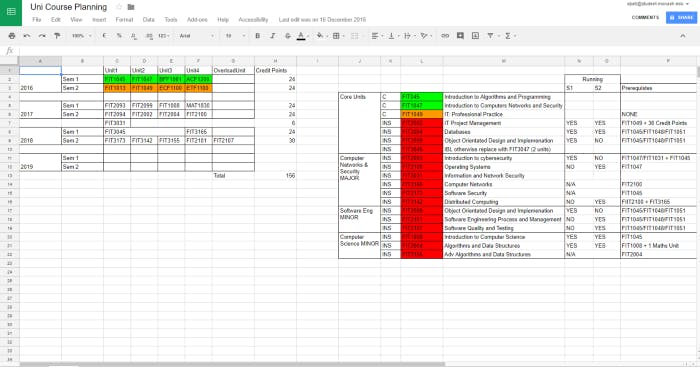
Task: Toggle bold formatting
Action: 258,36
